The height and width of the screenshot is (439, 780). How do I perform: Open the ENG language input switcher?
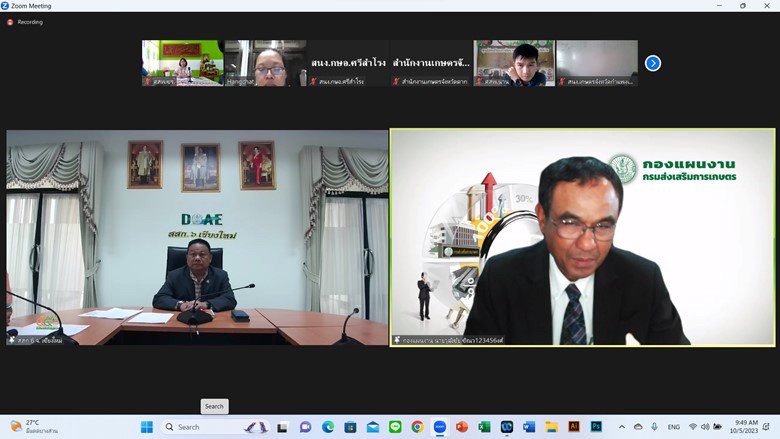point(674,427)
